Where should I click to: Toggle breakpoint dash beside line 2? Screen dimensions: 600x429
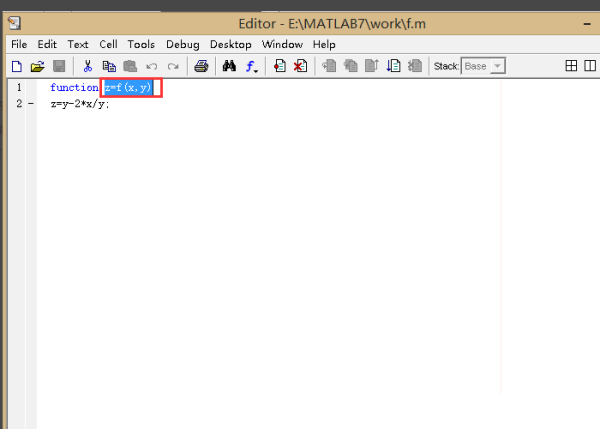tap(31, 104)
